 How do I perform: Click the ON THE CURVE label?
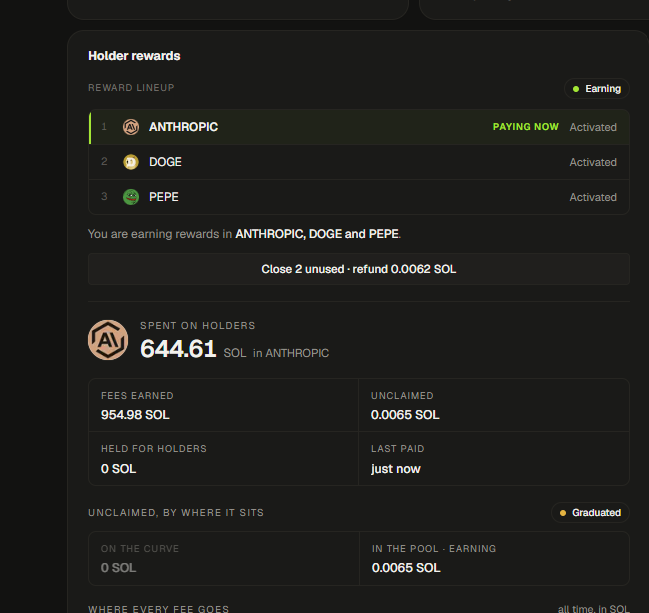pyautogui.click(x=140, y=549)
